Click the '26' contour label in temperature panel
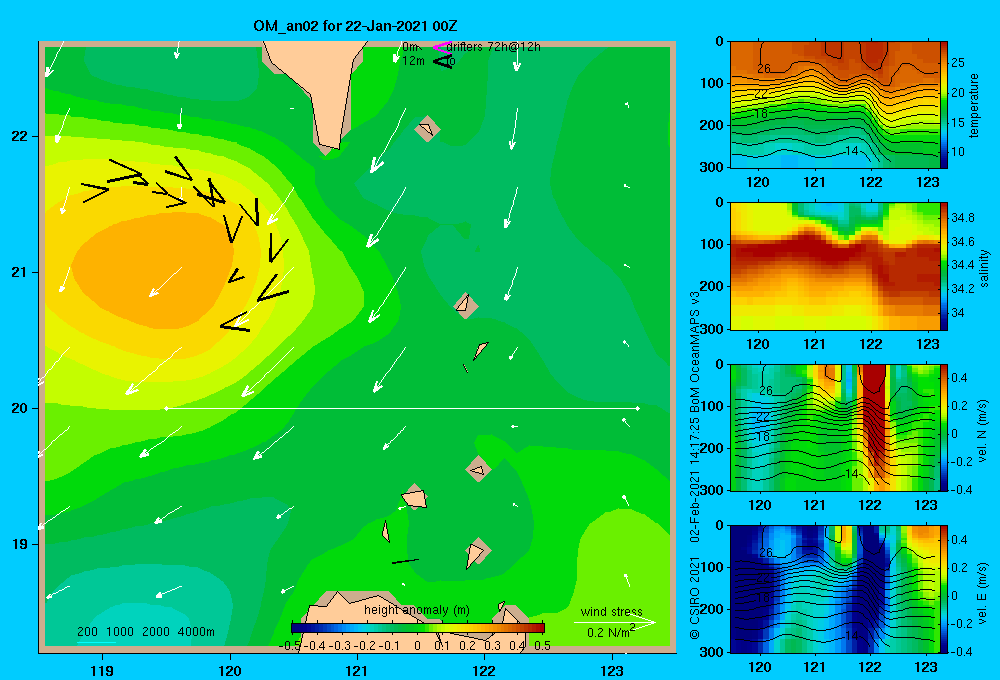This screenshot has width=1000, height=680. [x=763, y=68]
